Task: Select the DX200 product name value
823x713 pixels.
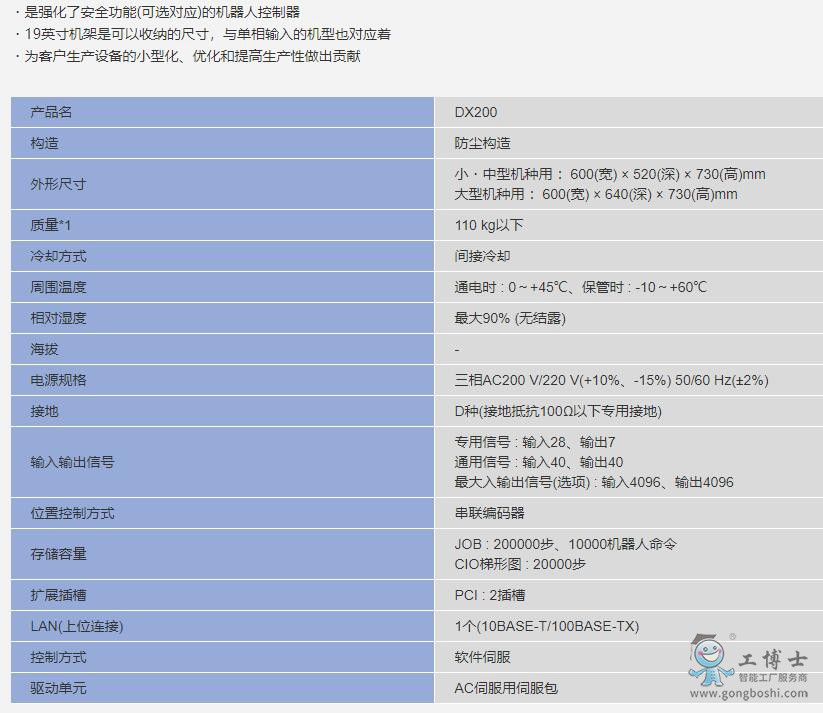Action: coord(475,112)
